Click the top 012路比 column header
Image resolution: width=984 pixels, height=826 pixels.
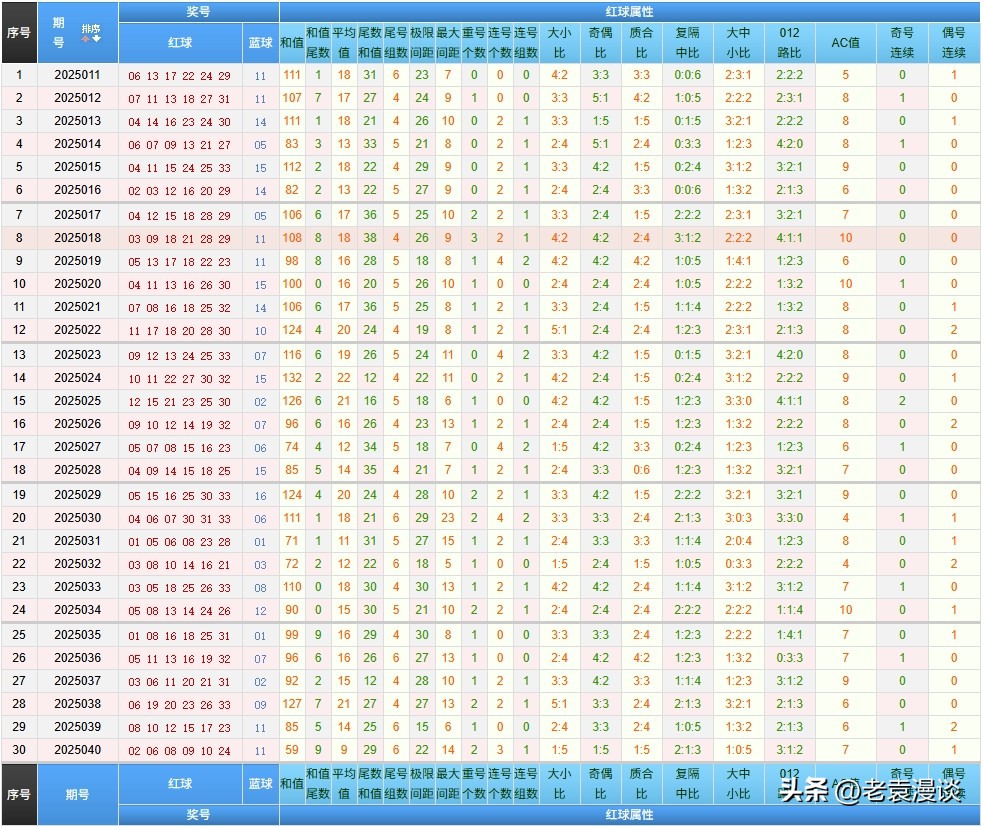789,43
